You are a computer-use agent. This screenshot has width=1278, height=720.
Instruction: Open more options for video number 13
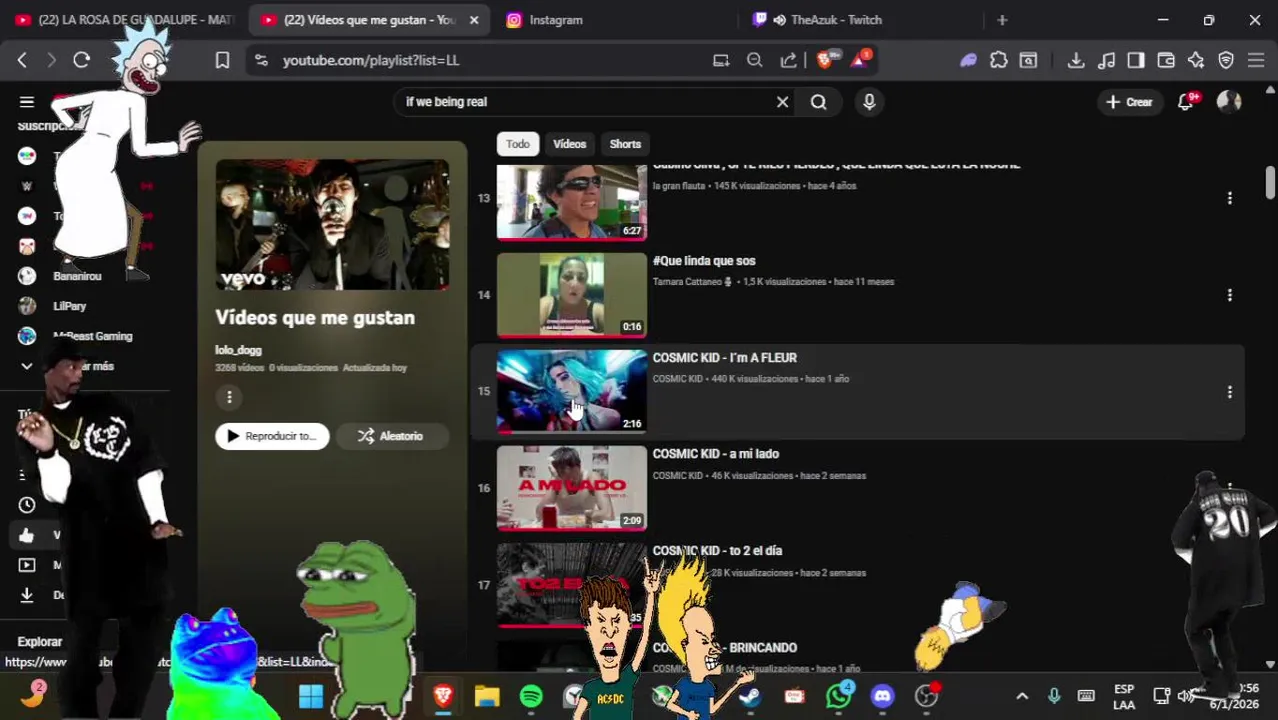(x=1230, y=198)
